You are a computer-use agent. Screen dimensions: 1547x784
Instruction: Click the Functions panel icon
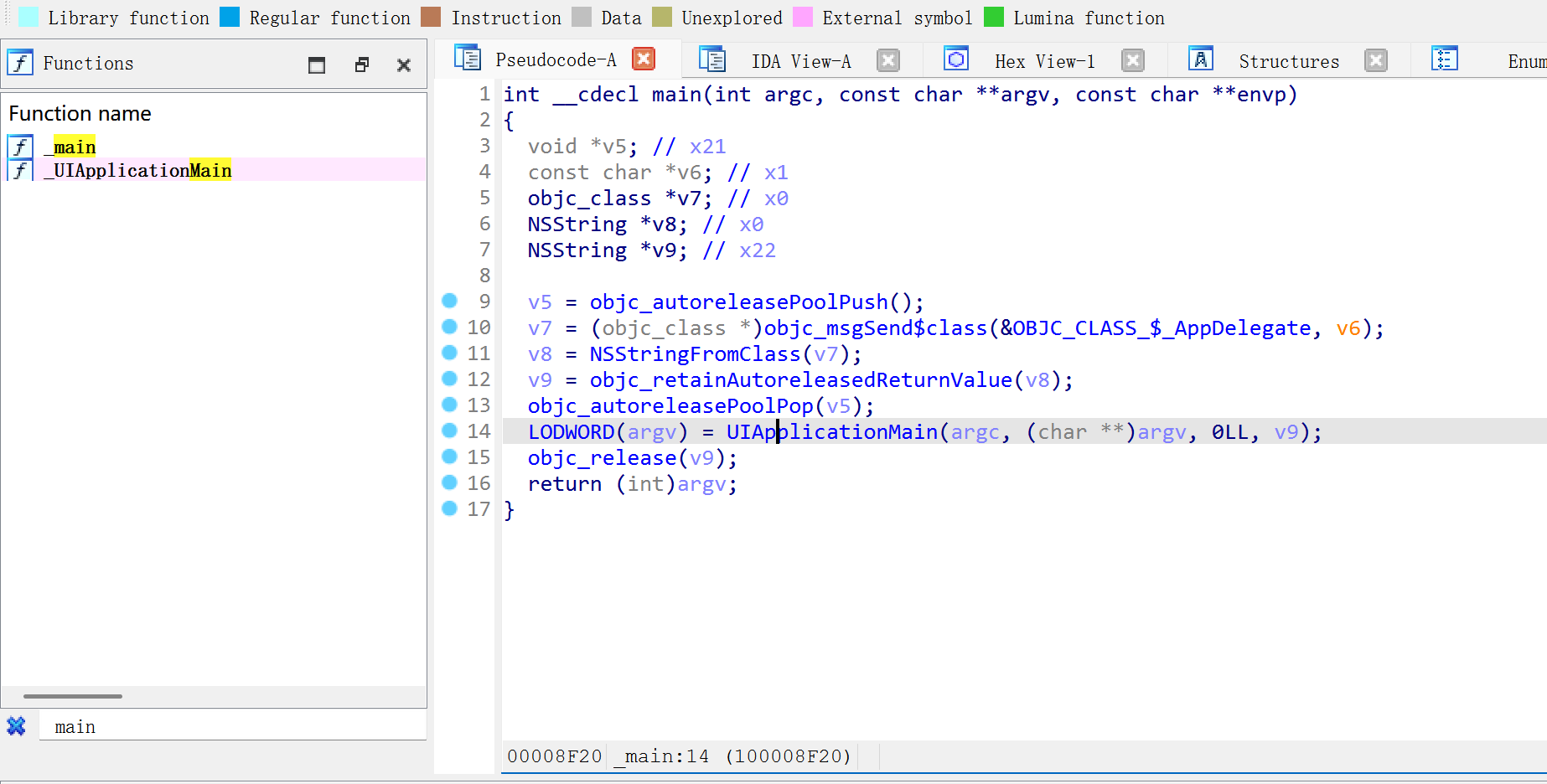20,63
